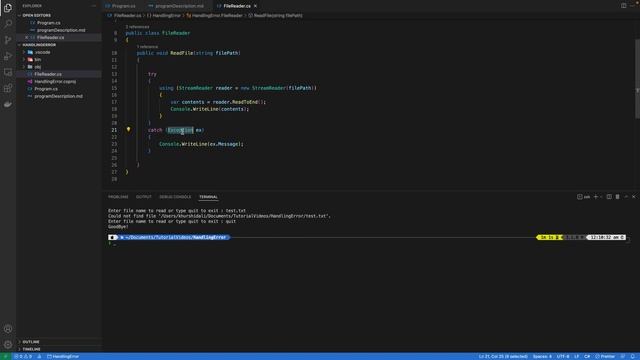Click the HandlingError project in status bar
Viewport: 640px width, 360px height.
coord(63,356)
